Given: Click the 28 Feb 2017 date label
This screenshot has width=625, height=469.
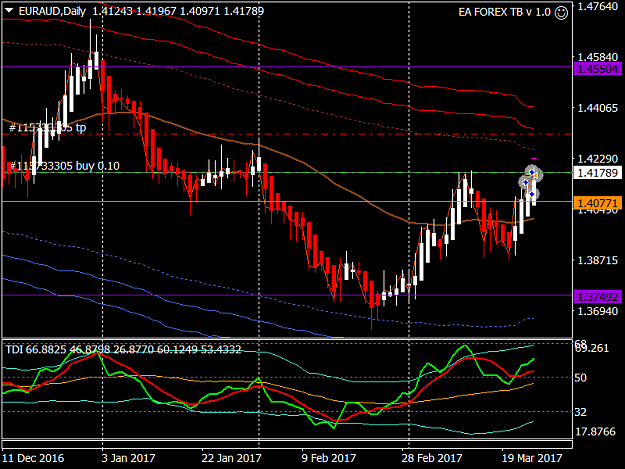Looking at the screenshot, I should coord(432,458).
